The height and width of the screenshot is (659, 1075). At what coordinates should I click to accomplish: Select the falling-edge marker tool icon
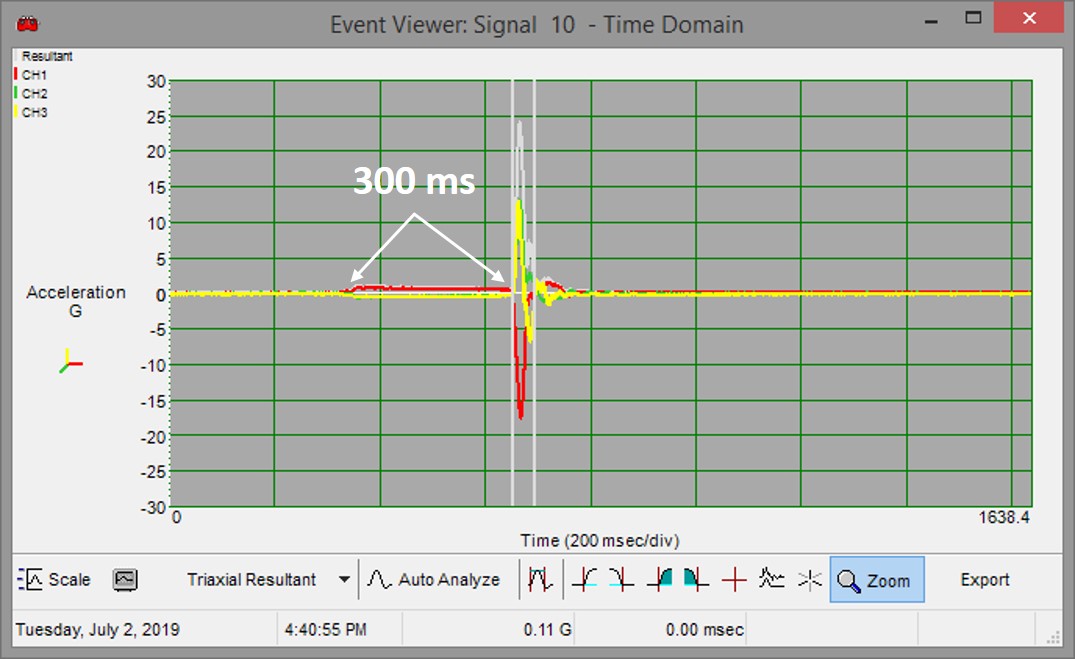pyautogui.click(x=621, y=579)
